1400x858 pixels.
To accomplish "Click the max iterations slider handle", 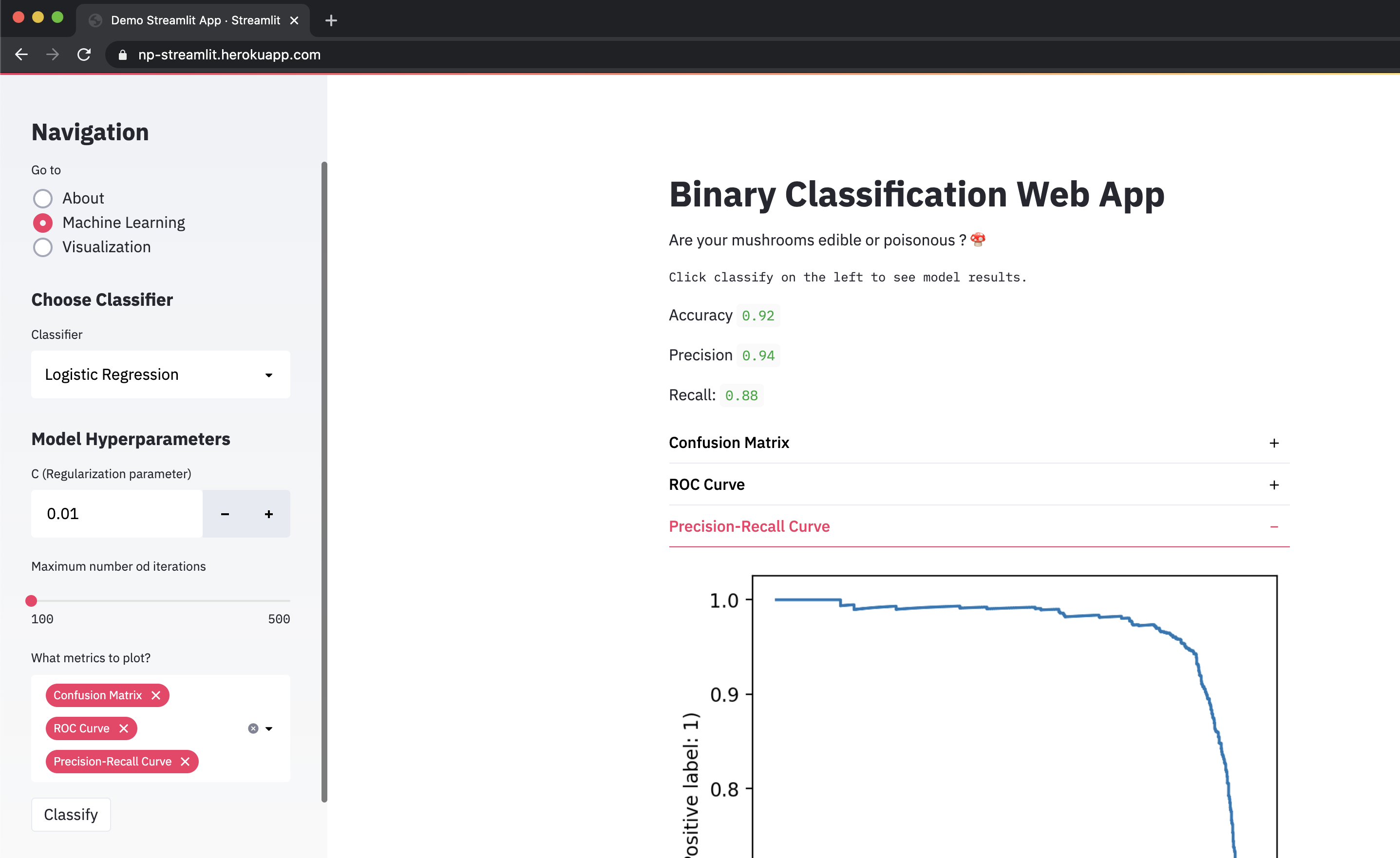I will pos(31,601).
